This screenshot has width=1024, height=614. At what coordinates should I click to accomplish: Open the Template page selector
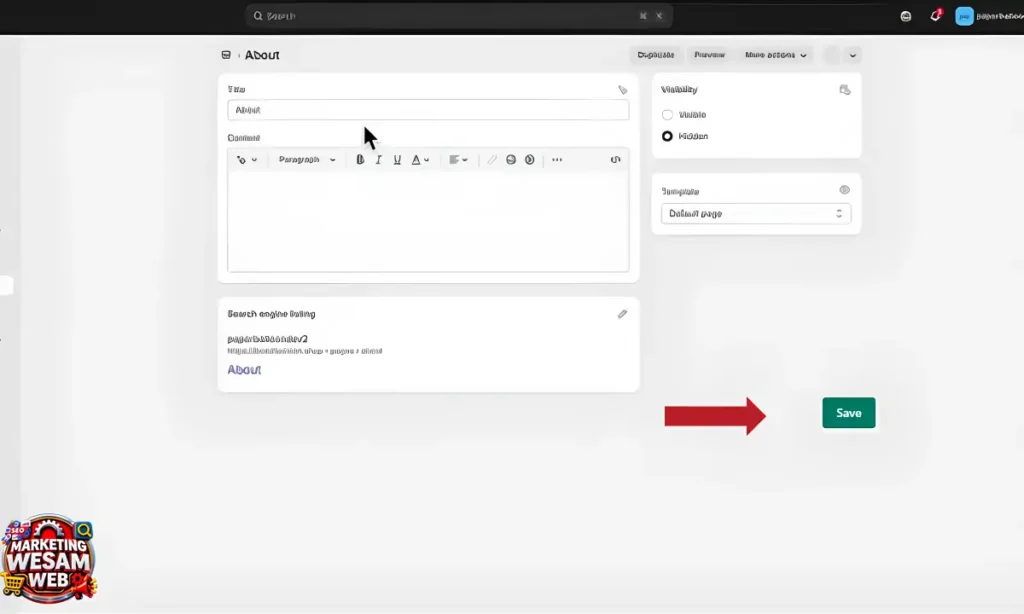[x=756, y=214]
